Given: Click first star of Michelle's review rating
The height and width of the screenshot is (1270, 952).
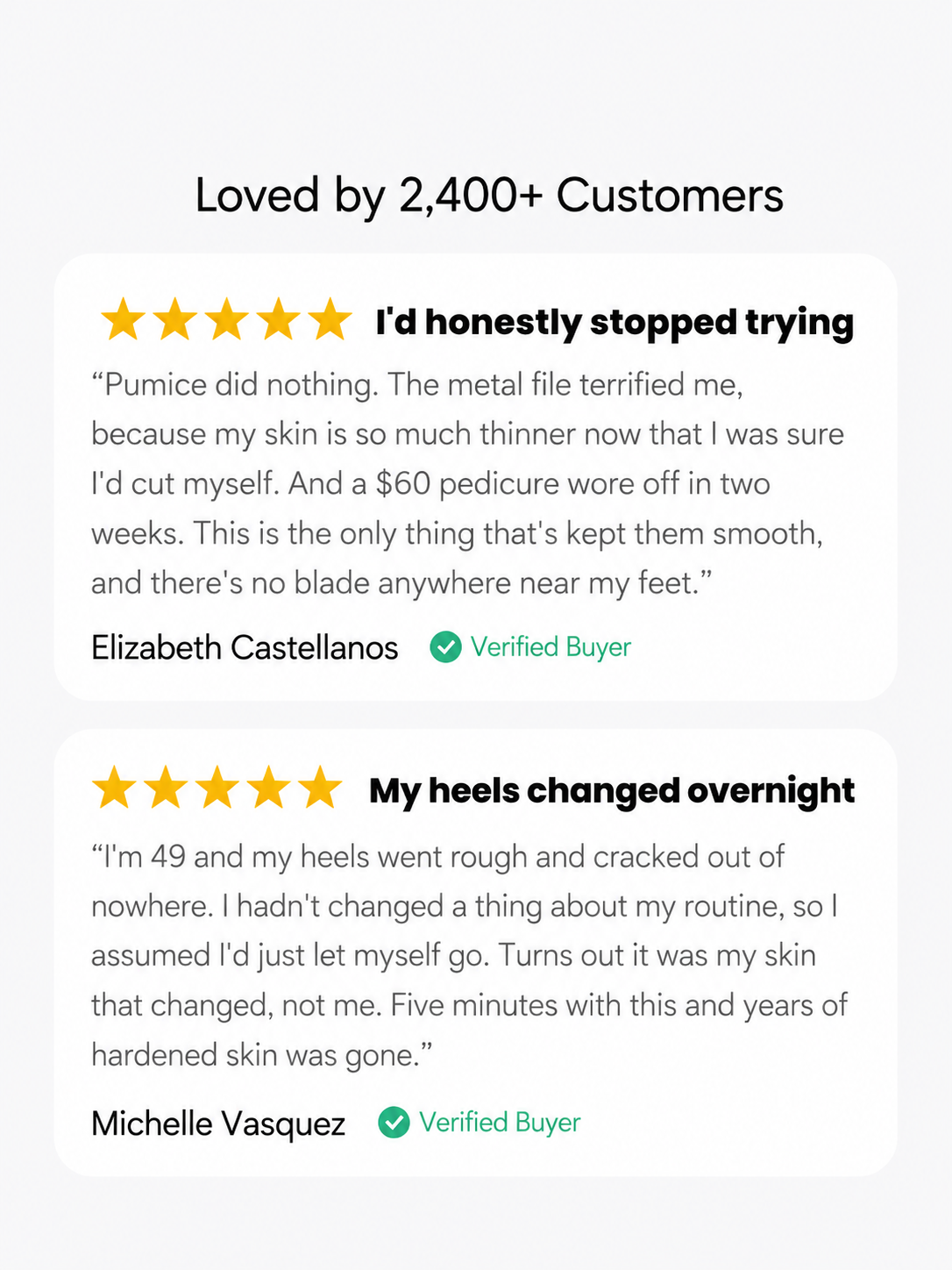Looking at the screenshot, I should point(114,788).
